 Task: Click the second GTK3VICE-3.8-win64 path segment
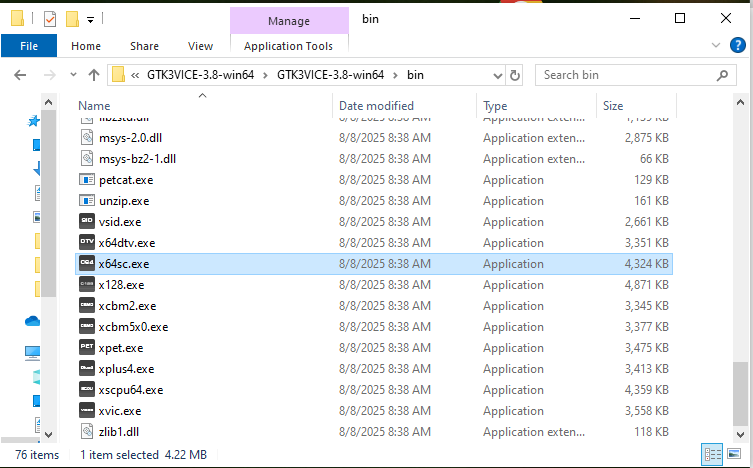[330, 75]
